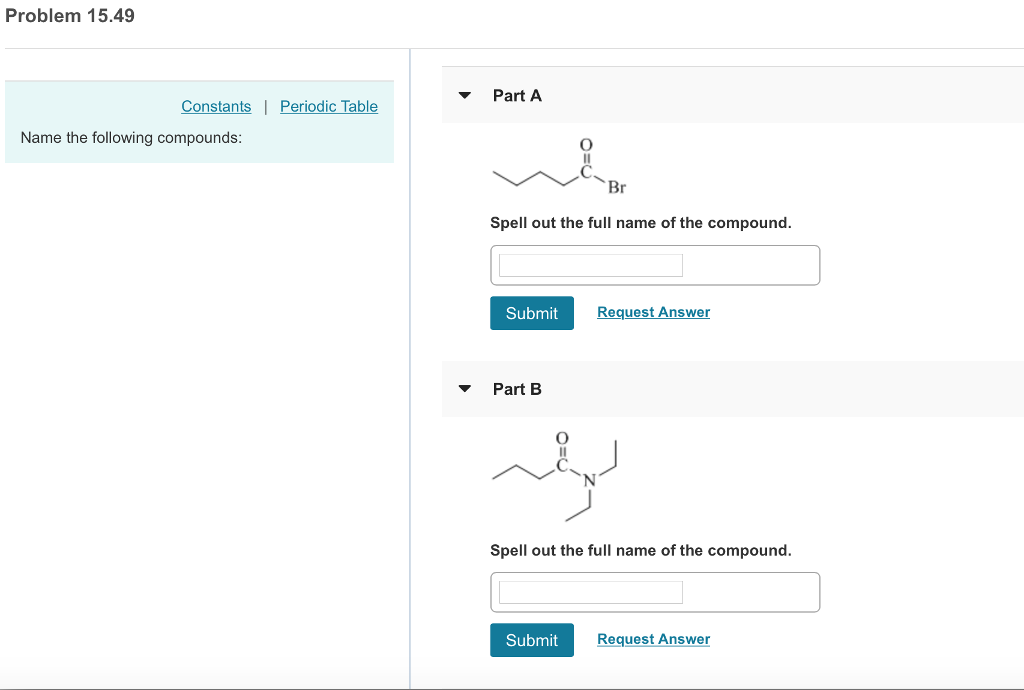Click the Part A header label

[516, 96]
